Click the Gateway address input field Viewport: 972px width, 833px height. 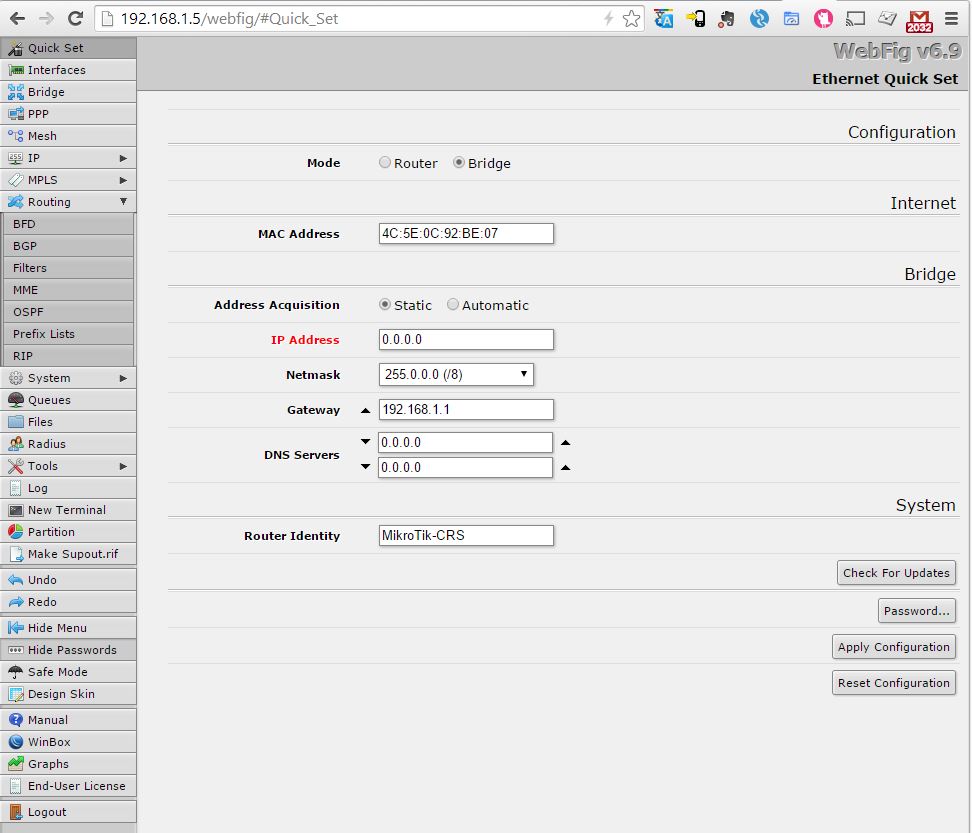(x=466, y=409)
